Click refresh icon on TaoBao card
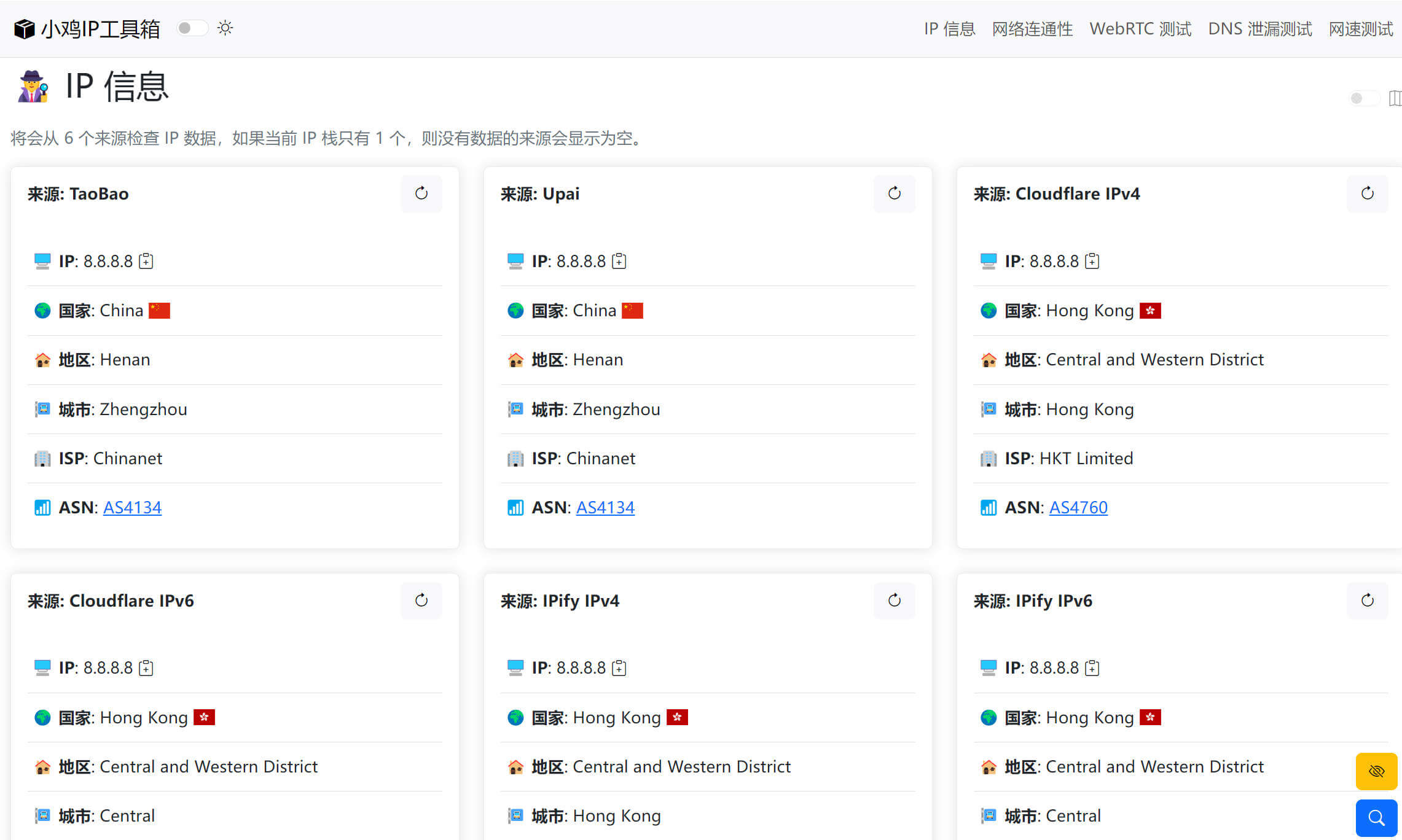1402x840 pixels. [x=421, y=194]
